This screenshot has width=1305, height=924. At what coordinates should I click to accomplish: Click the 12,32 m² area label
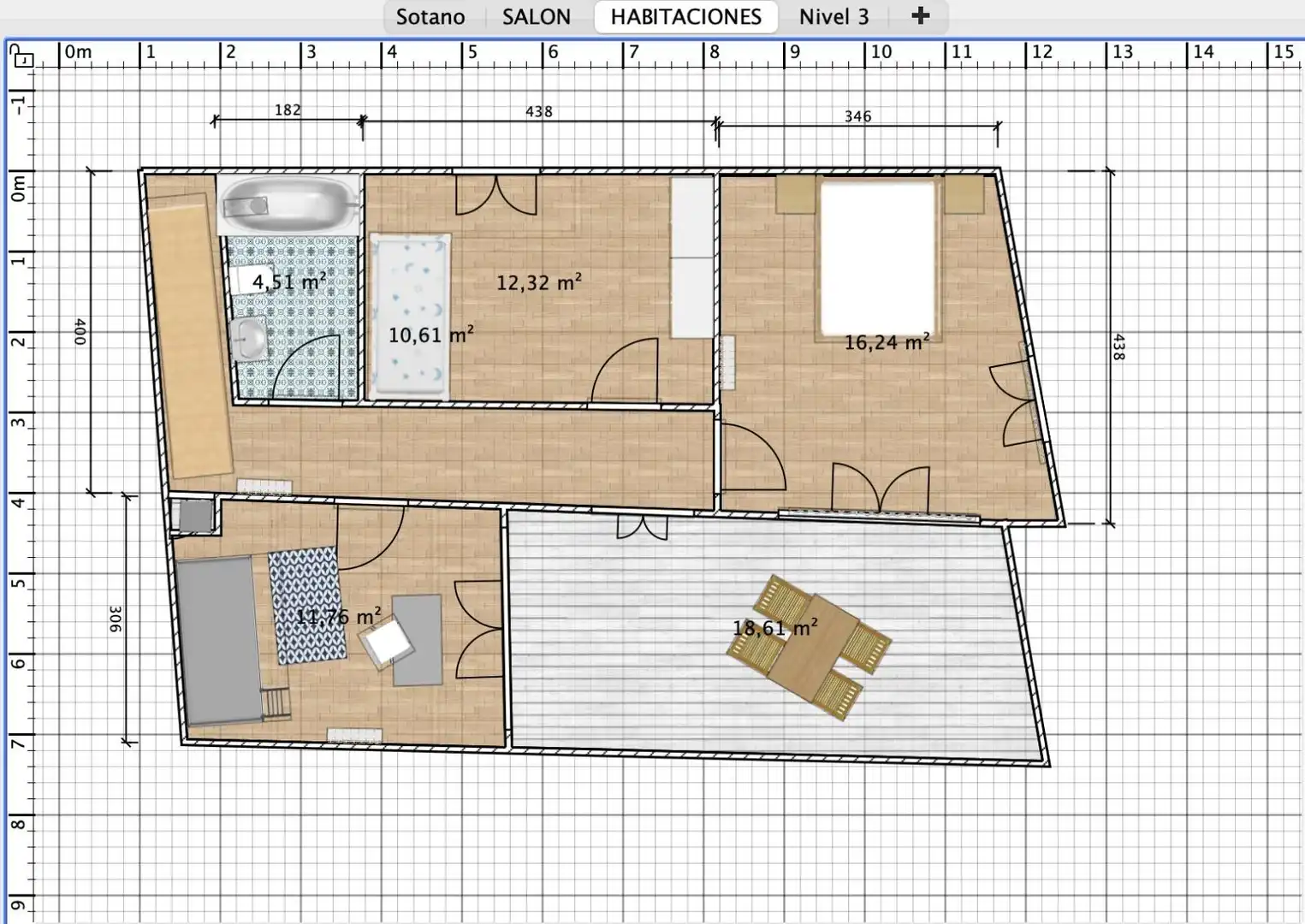tap(539, 281)
